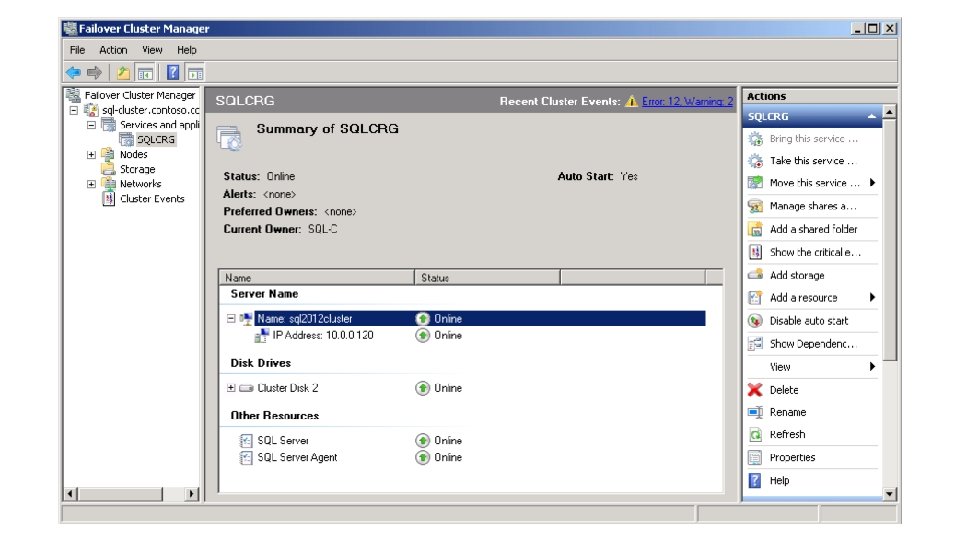Screen dimensions: 960x540
Task: Click the warning icon beside Recent Cluster Events
Action: point(631,101)
